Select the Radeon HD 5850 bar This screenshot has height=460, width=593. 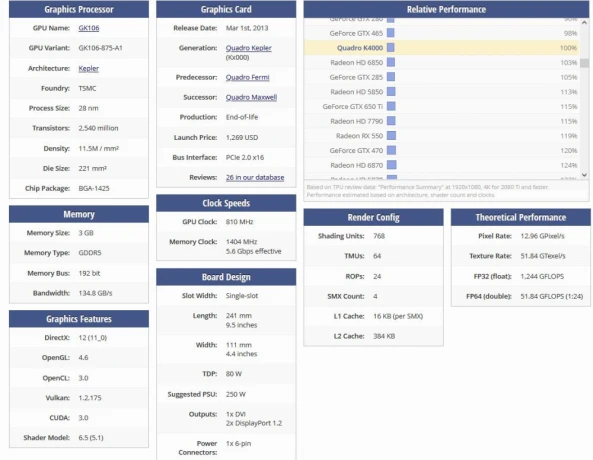391,92
